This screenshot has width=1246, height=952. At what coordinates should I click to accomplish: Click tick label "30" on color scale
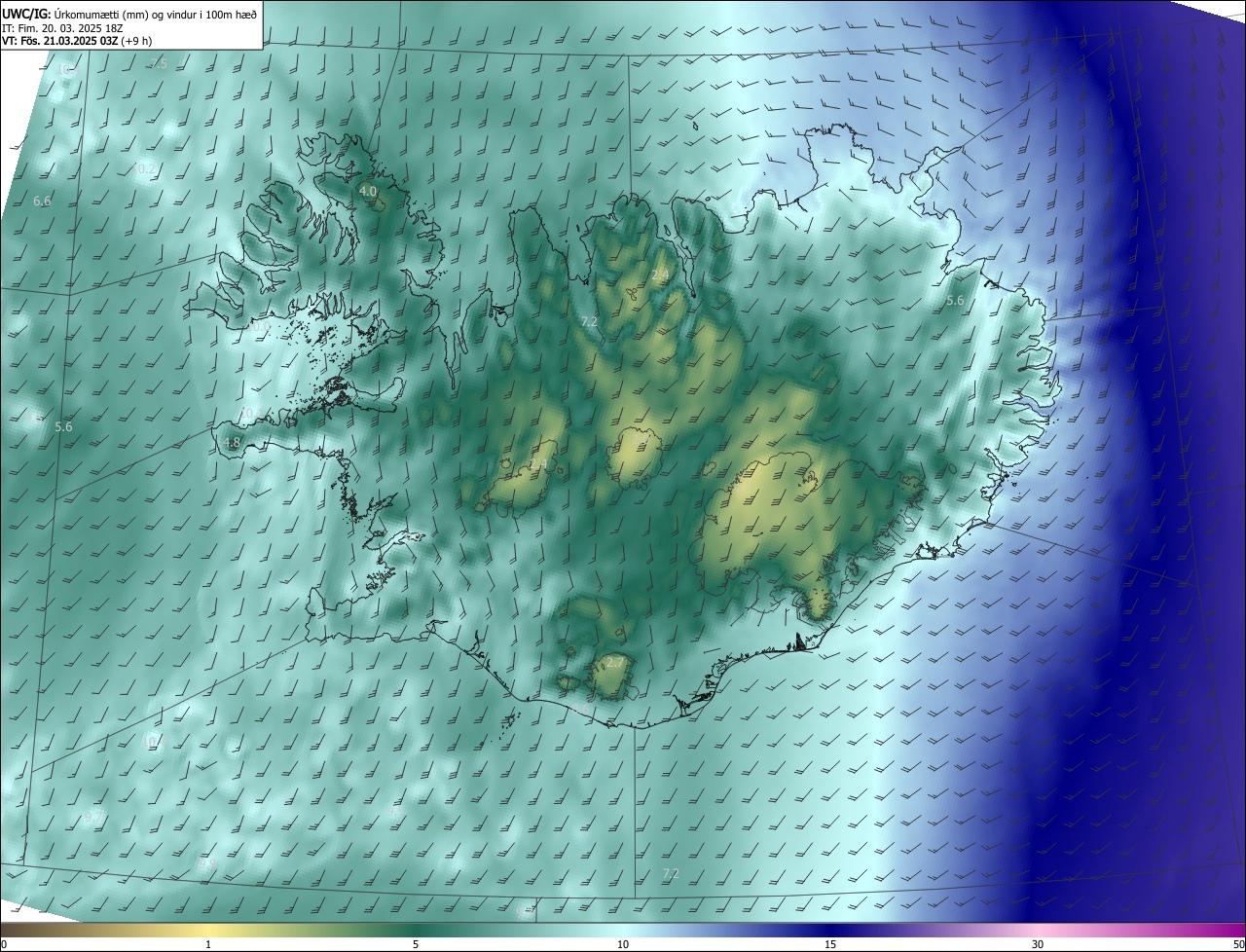(1038, 944)
